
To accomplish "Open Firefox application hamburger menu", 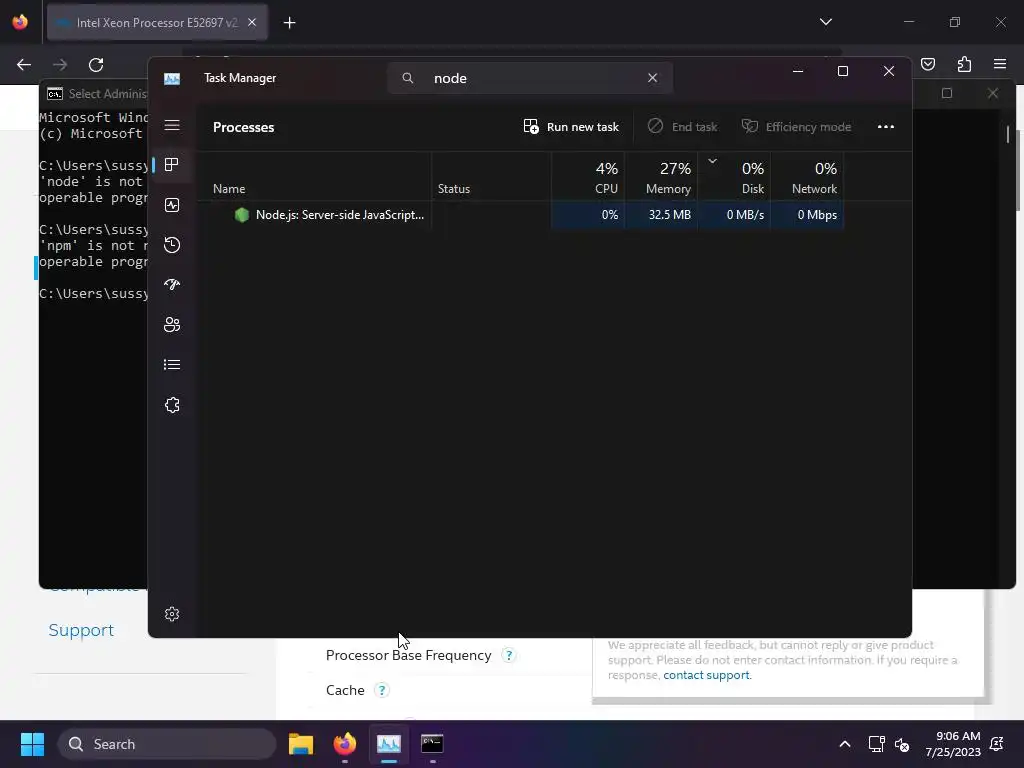I will tap(1000, 64).
